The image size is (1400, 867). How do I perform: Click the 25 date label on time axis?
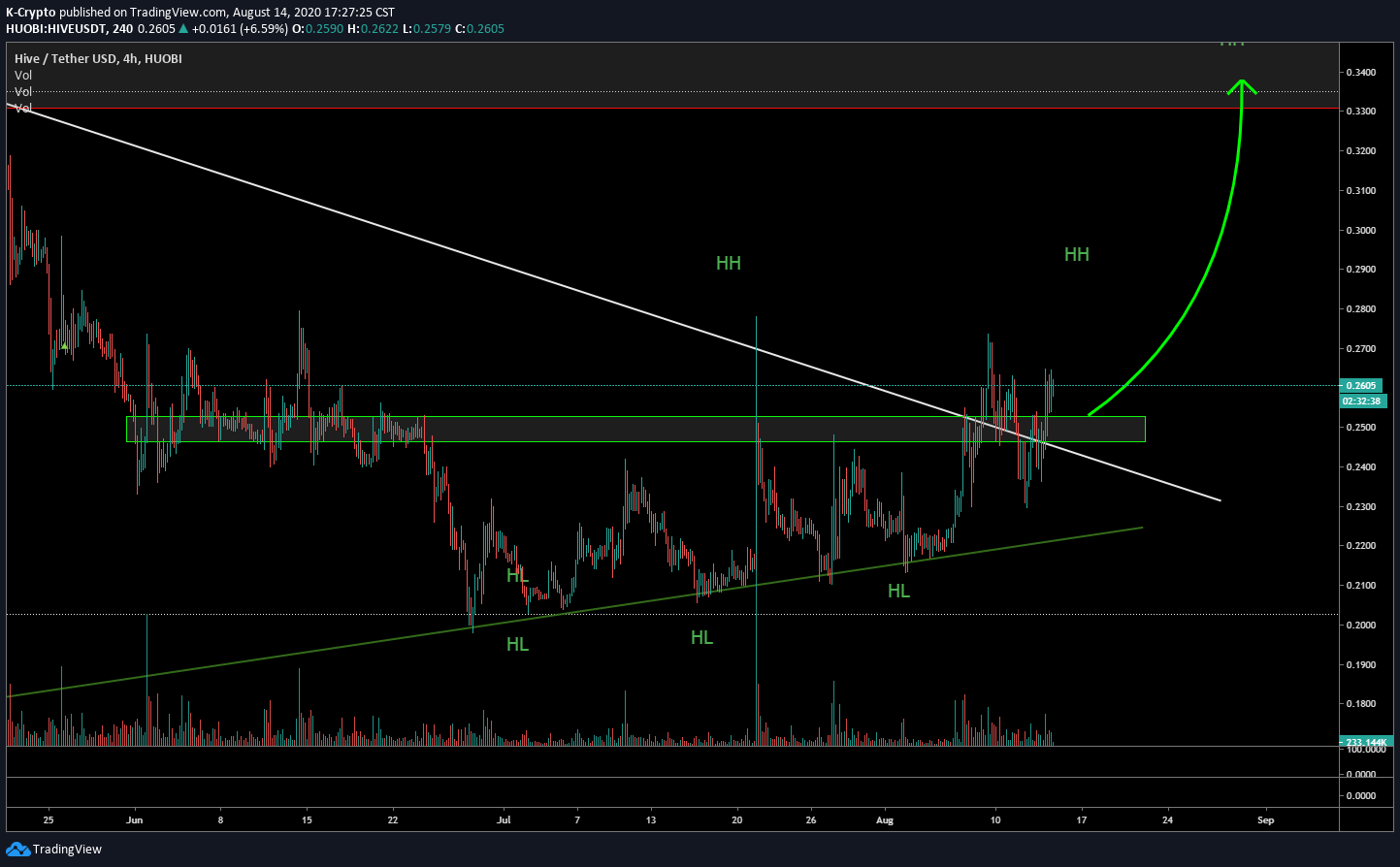49,820
